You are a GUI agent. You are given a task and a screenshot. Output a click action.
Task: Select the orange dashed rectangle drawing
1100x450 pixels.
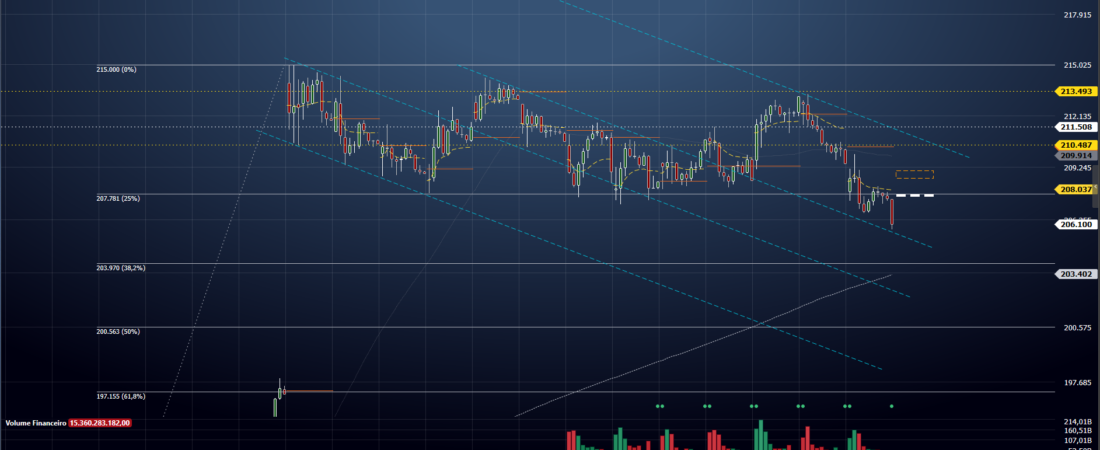coord(915,174)
